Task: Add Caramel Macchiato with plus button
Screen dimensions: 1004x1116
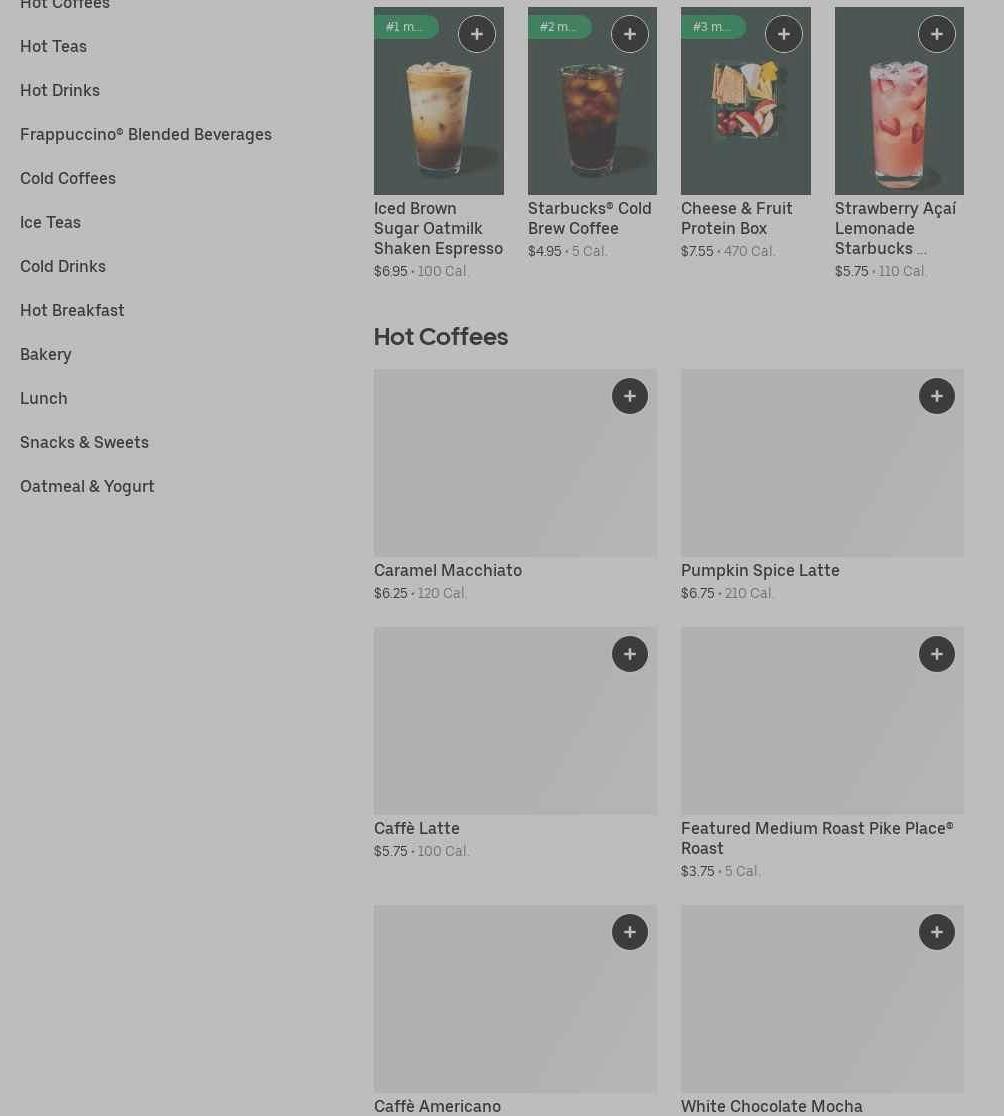Action: point(630,396)
